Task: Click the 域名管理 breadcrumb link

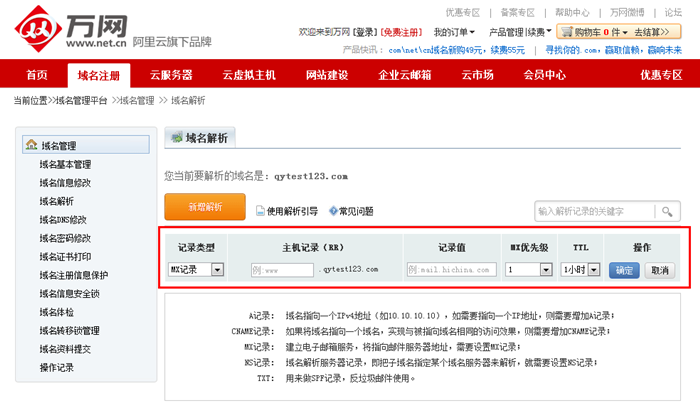Action: (x=137, y=100)
